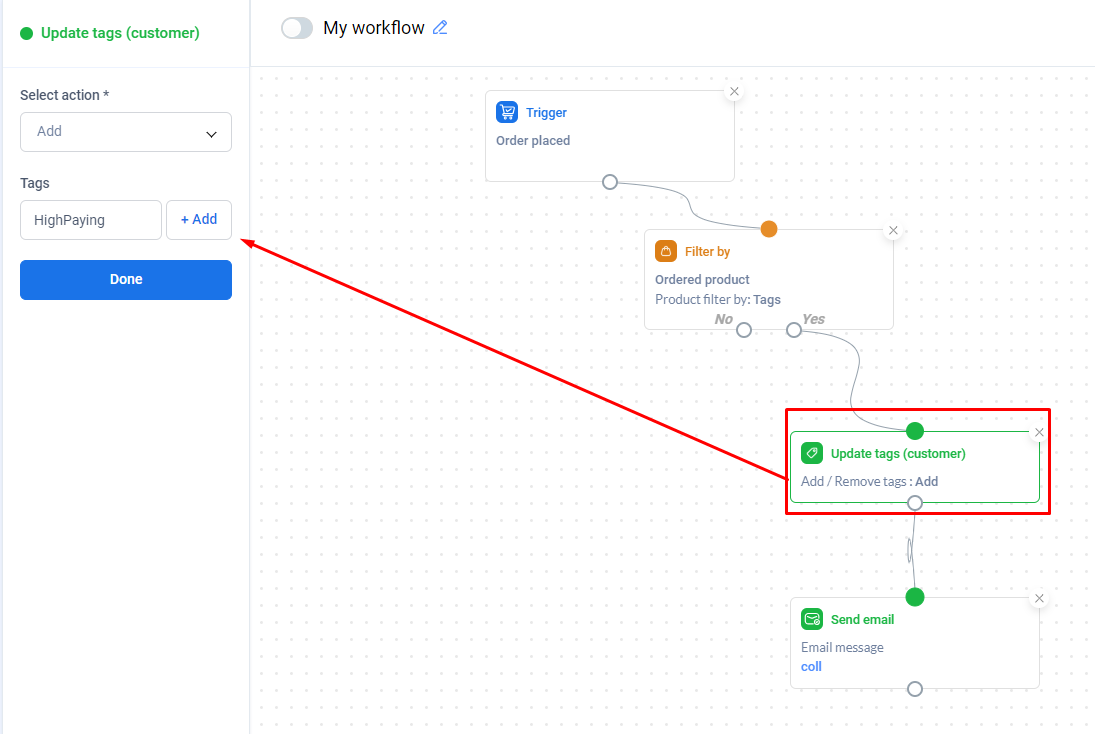
Task: Remove the Filter by node with its X
Action: (x=893, y=230)
